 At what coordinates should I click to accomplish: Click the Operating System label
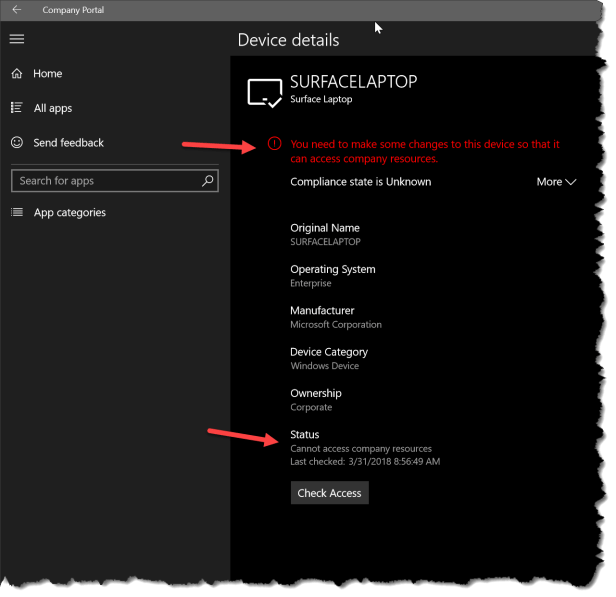332,269
